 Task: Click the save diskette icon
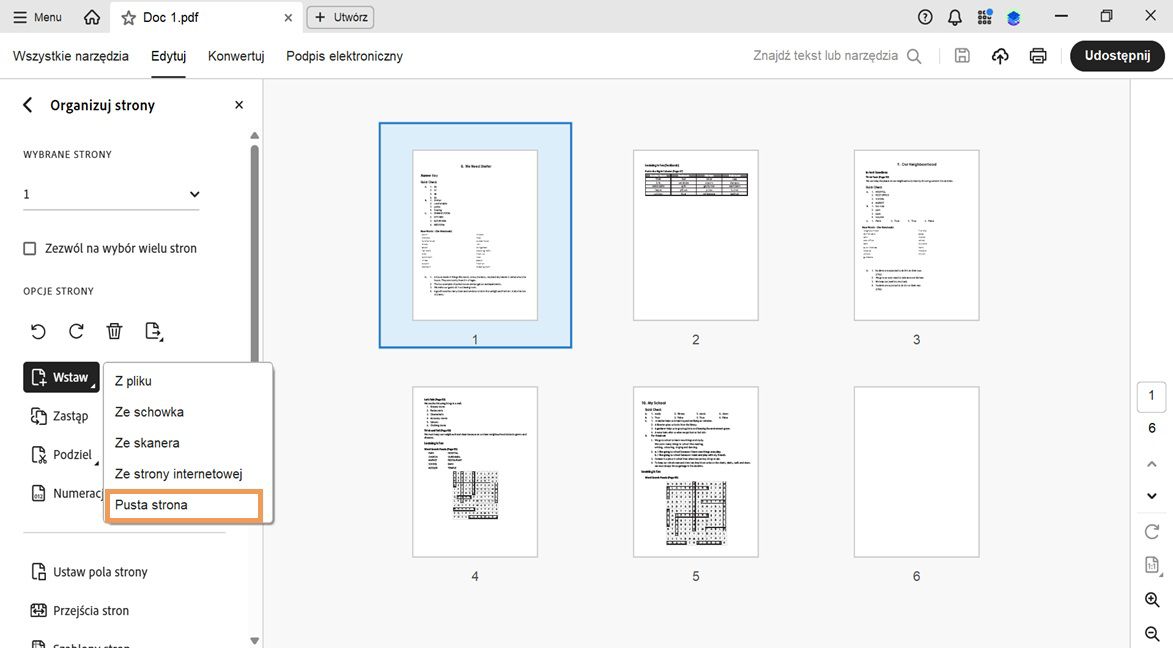click(x=962, y=55)
